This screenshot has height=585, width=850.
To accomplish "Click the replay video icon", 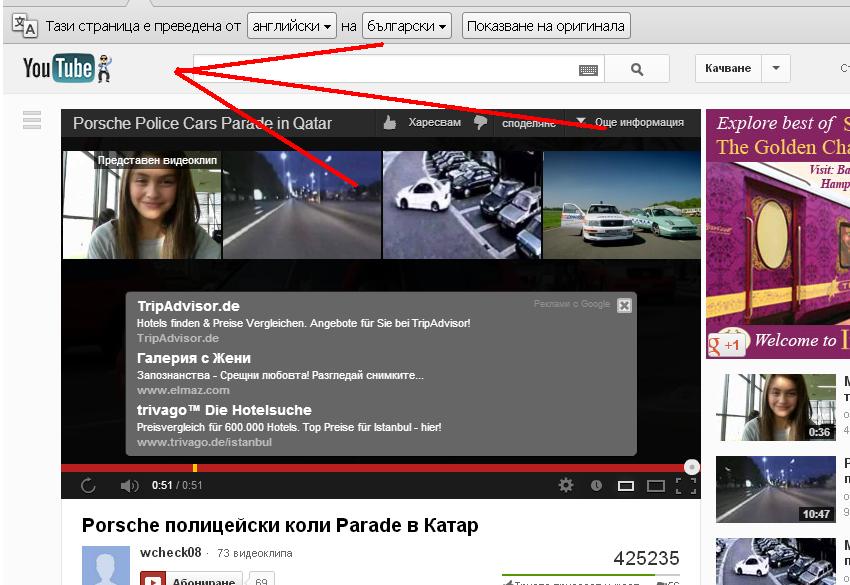I will pyautogui.click(x=88, y=485).
